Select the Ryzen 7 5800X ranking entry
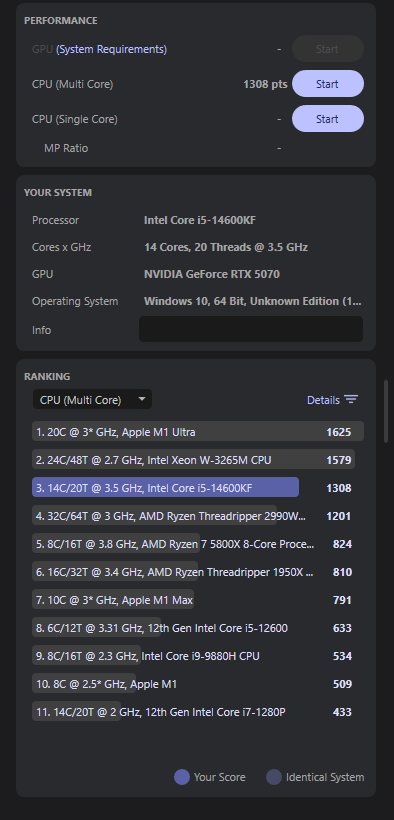394x820 pixels. click(x=198, y=544)
